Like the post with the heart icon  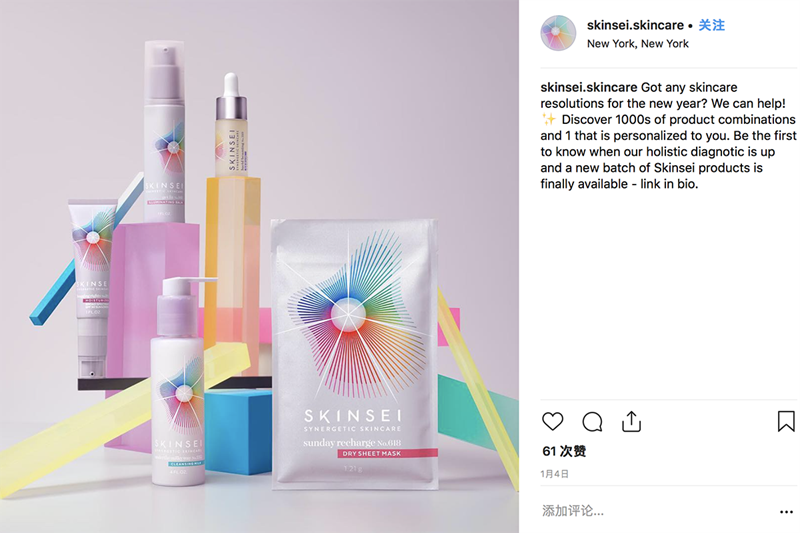[x=552, y=421]
